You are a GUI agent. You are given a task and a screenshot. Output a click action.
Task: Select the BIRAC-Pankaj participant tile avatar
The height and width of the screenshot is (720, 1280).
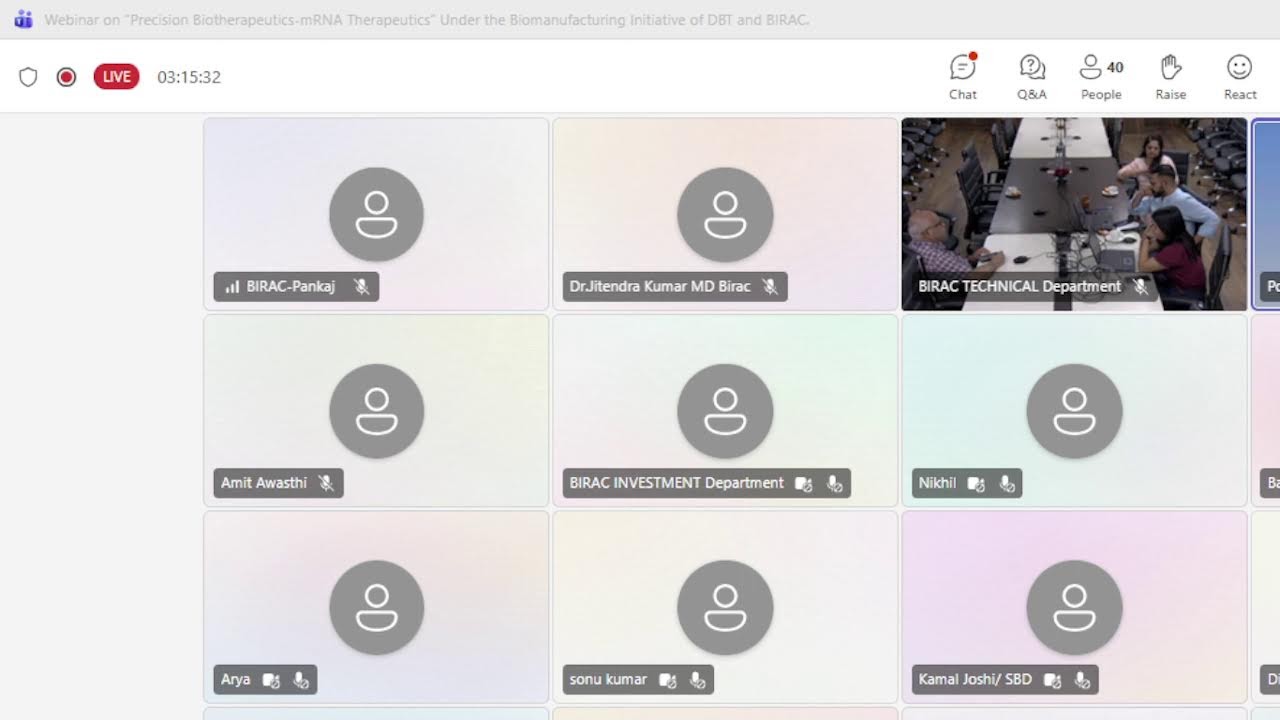tap(376, 214)
